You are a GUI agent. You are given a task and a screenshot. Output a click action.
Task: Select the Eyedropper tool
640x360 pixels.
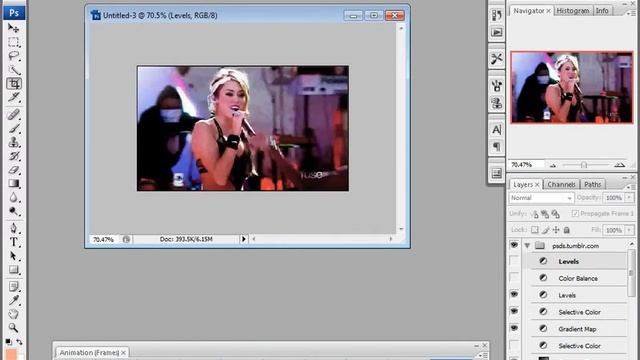[x=13, y=300]
